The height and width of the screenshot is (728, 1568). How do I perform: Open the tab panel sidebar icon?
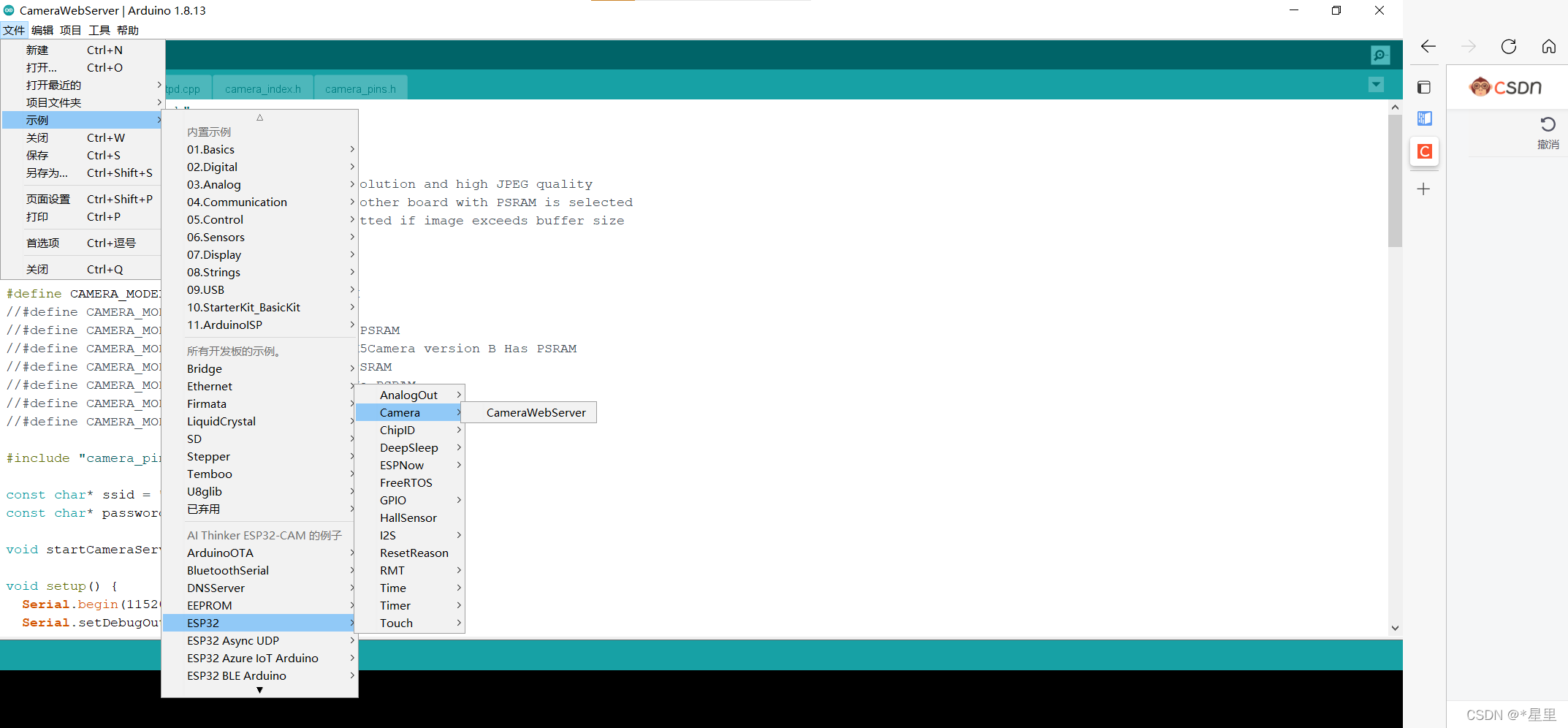(x=1424, y=88)
